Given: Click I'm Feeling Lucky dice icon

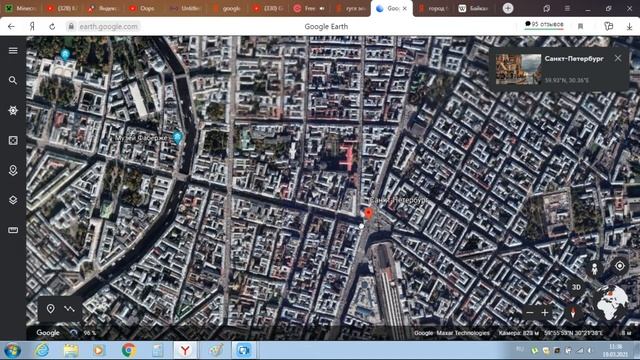Looking at the screenshot, I should point(13,140).
